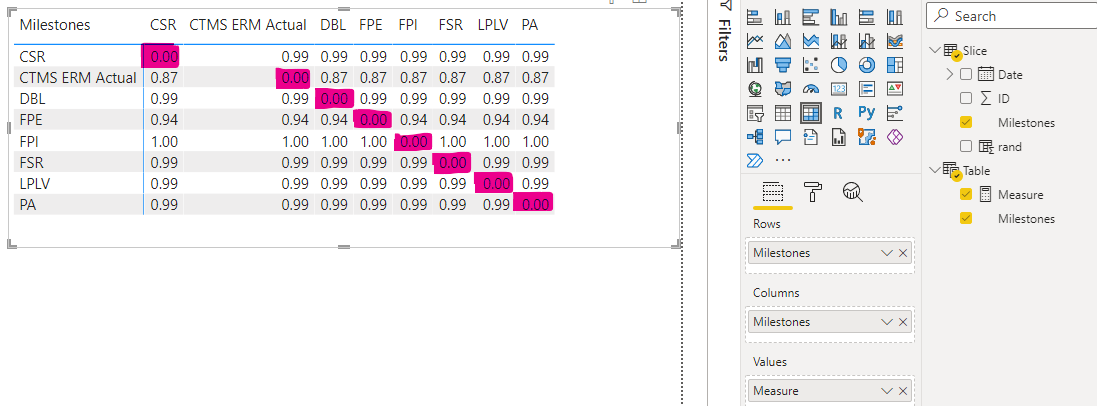Screen dimensions: 1097x406
Task: Open the Format paint roller tab
Action: tap(812, 192)
